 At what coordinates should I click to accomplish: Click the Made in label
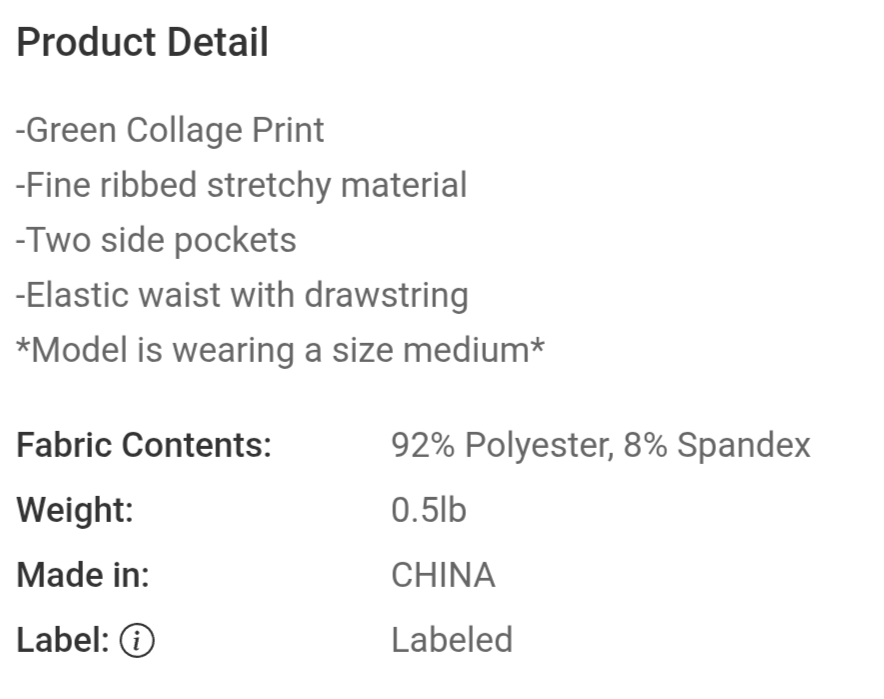point(83,576)
